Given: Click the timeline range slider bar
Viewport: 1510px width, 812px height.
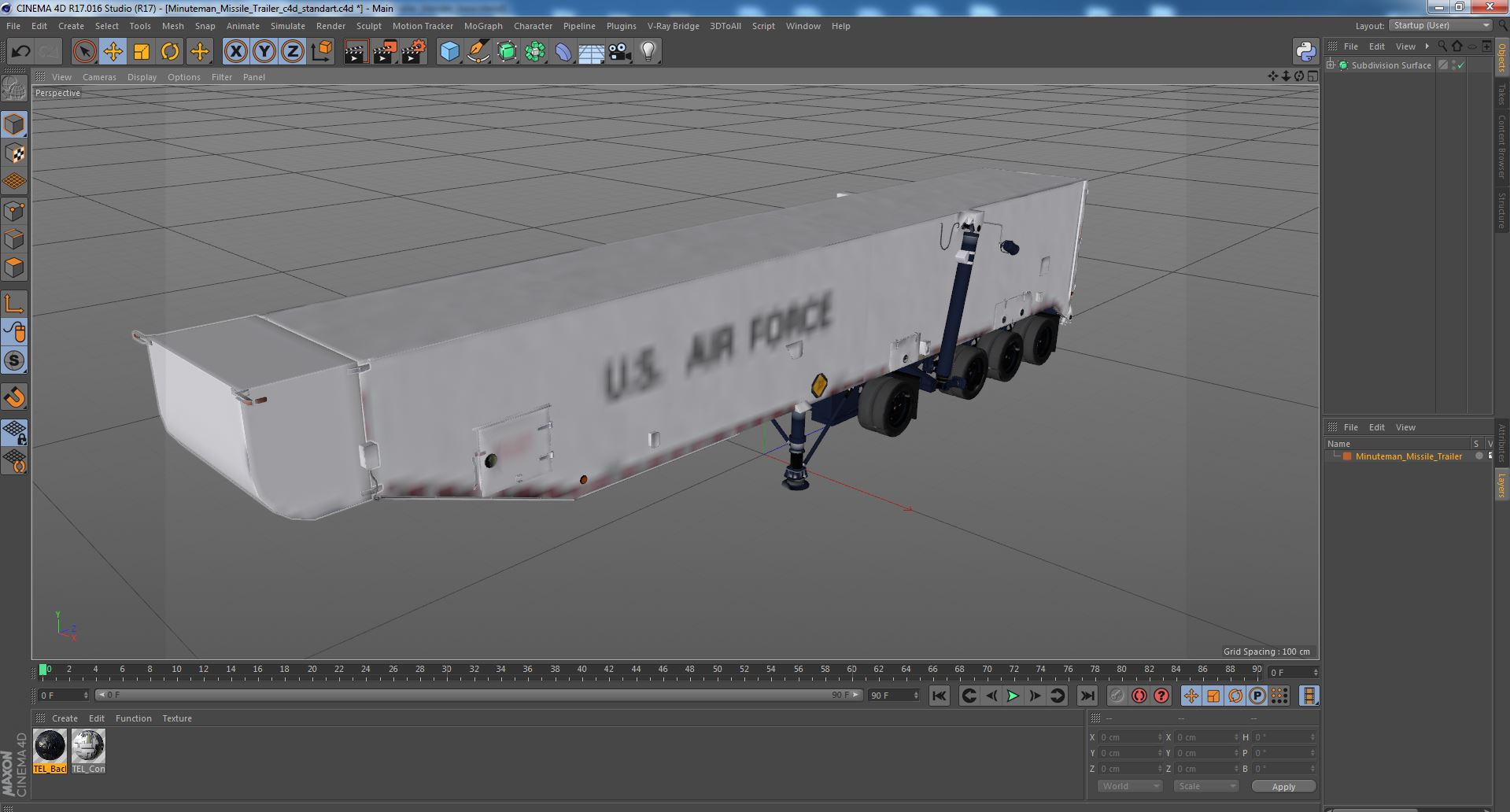Looking at the screenshot, I should click(x=478, y=696).
